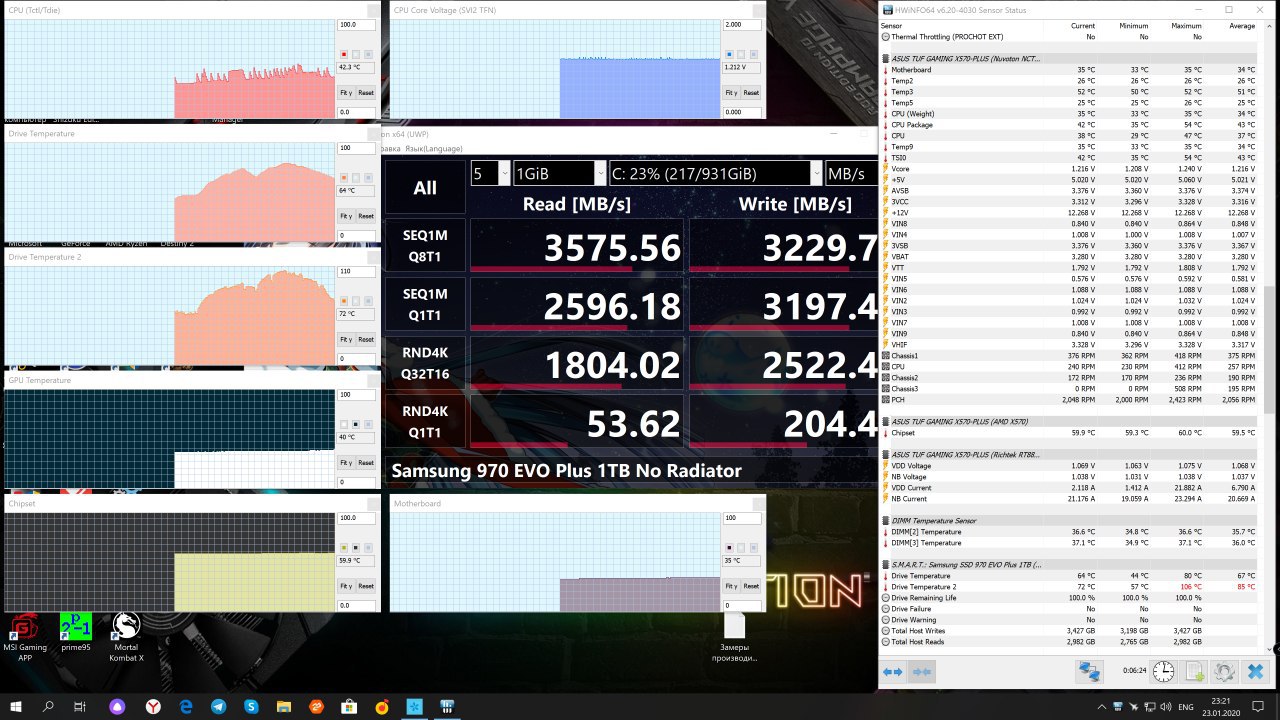Open Task View from the taskbar
This screenshot has width=1280, height=720.
click(x=80, y=706)
